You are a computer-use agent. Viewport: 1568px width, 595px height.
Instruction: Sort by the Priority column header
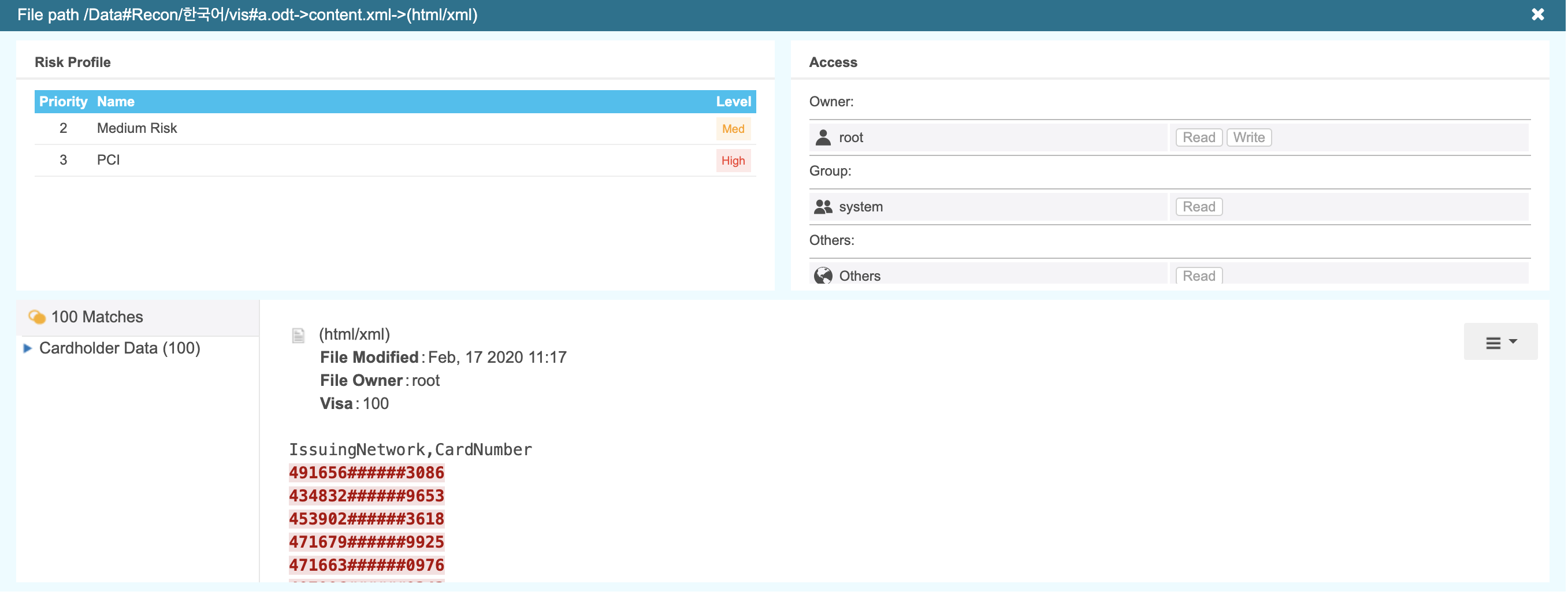64,102
